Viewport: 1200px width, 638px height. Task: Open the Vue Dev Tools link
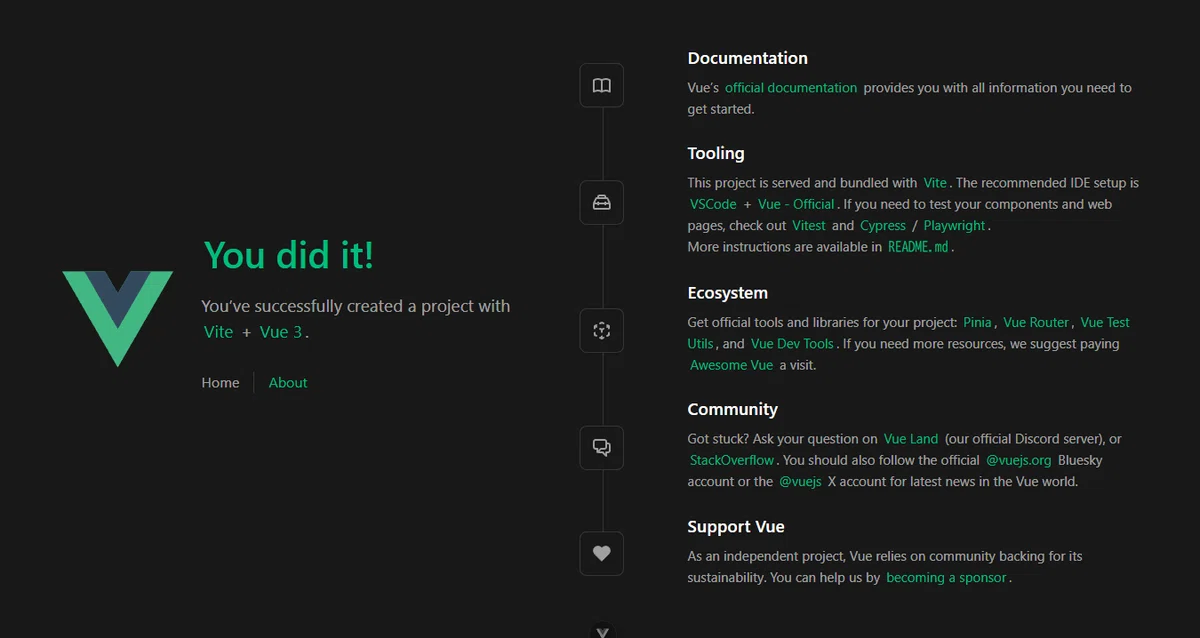pos(792,344)
